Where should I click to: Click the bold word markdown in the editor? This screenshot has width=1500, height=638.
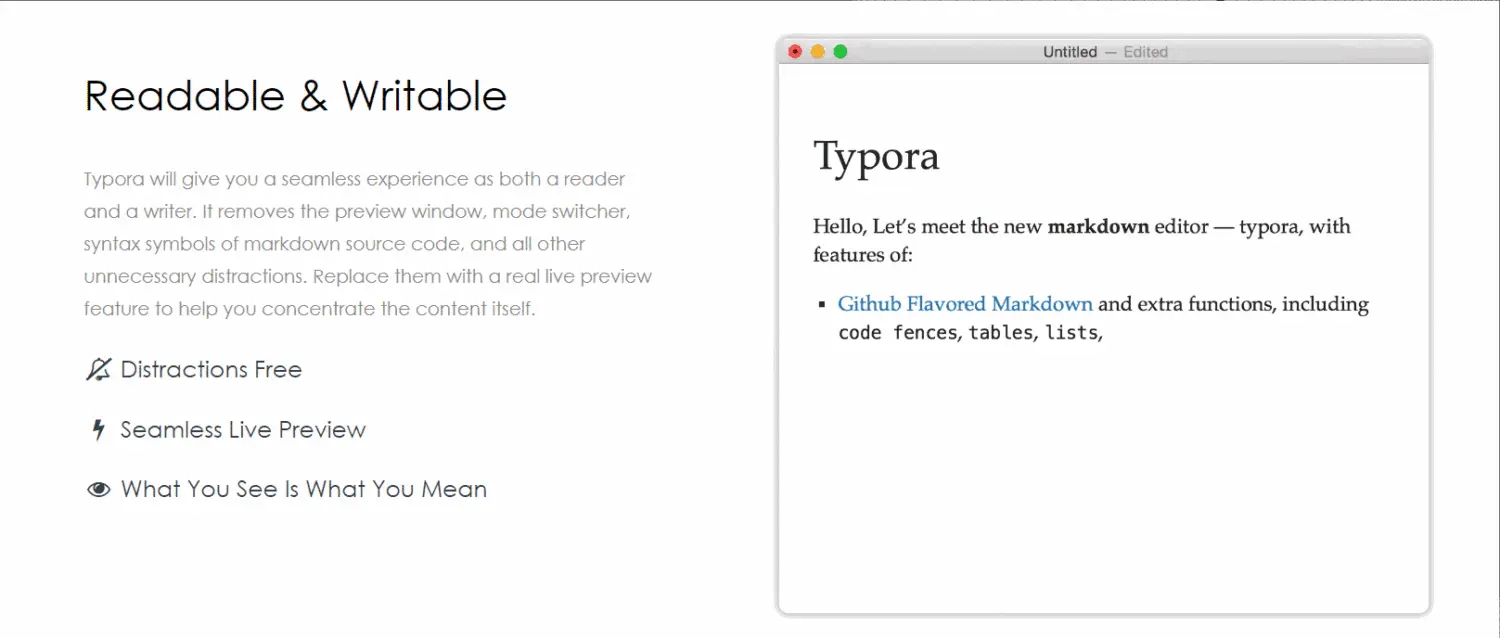[x=1098, y=226]
